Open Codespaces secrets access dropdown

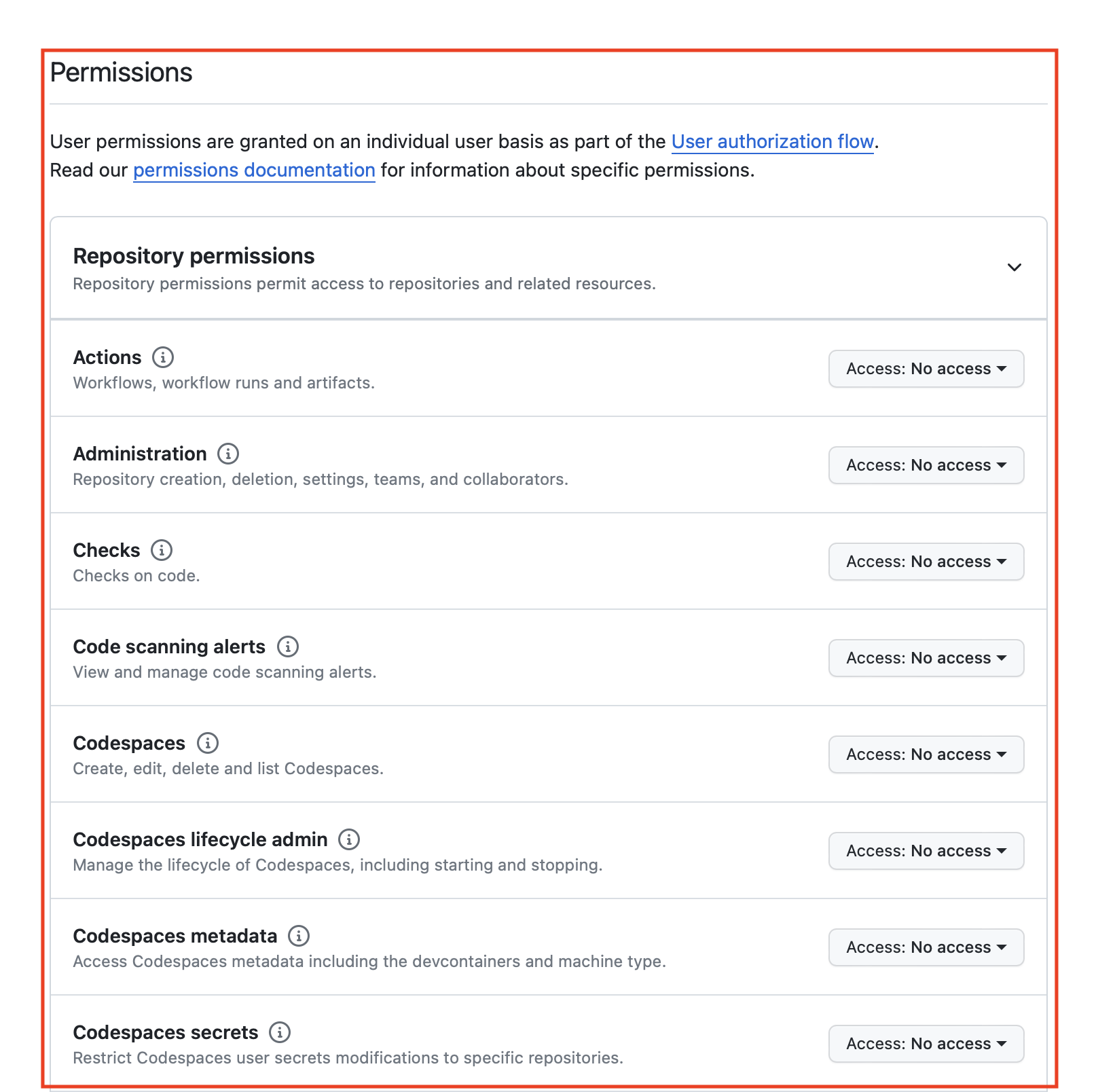(926, 1044)
